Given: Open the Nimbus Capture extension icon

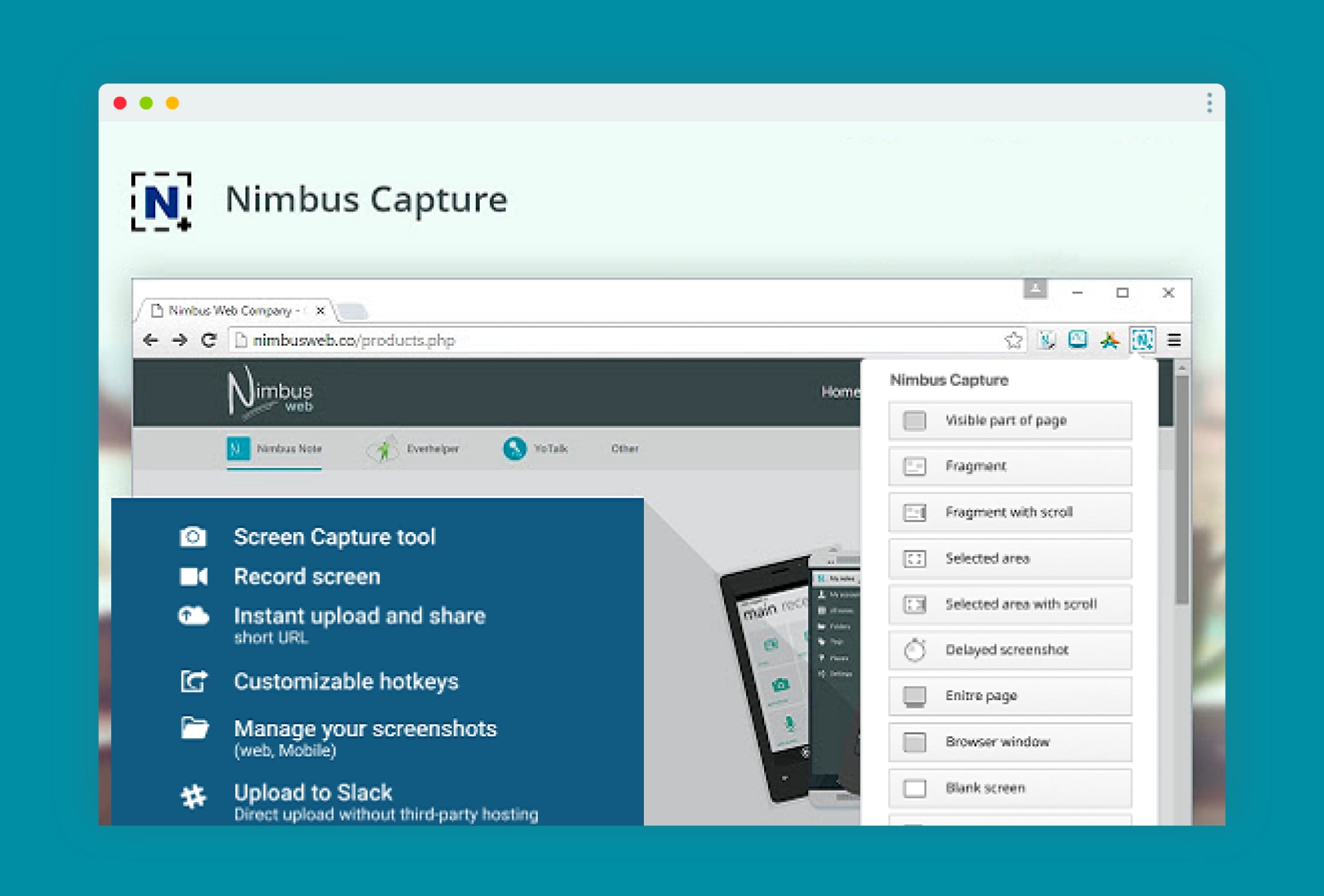Looking at the screenshot, I should (1143, 341).
